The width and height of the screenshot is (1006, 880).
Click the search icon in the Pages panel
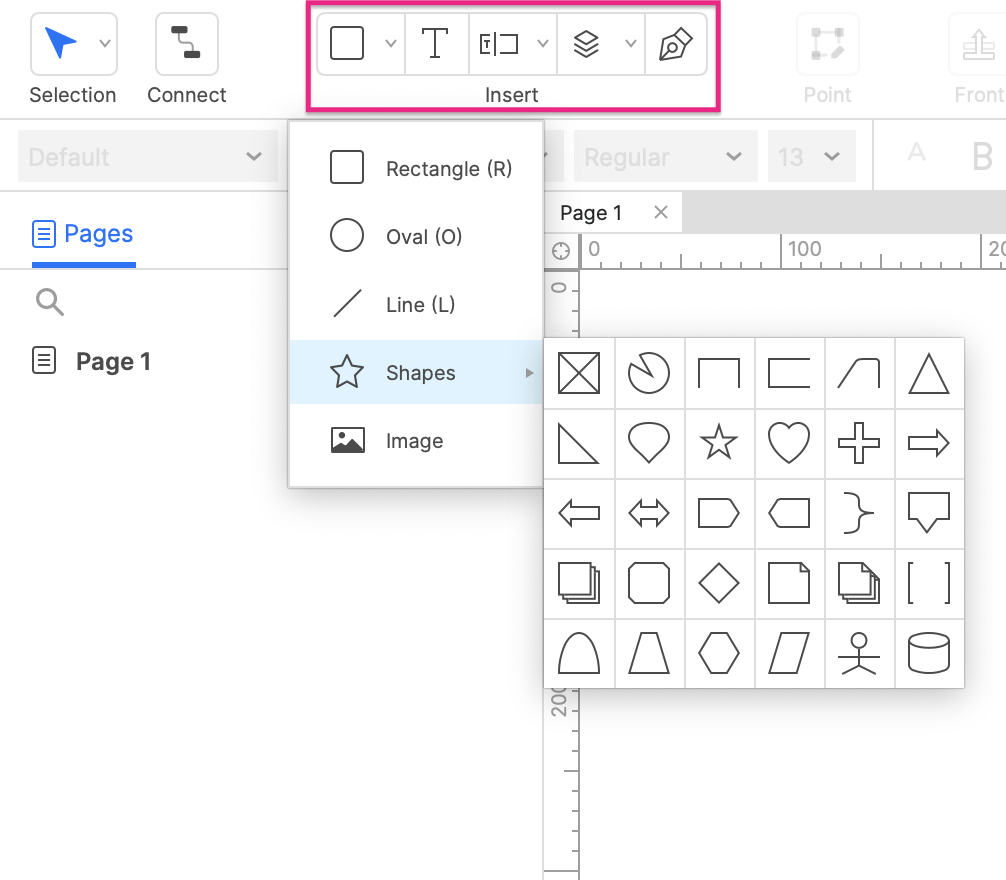tap(49, 302)
